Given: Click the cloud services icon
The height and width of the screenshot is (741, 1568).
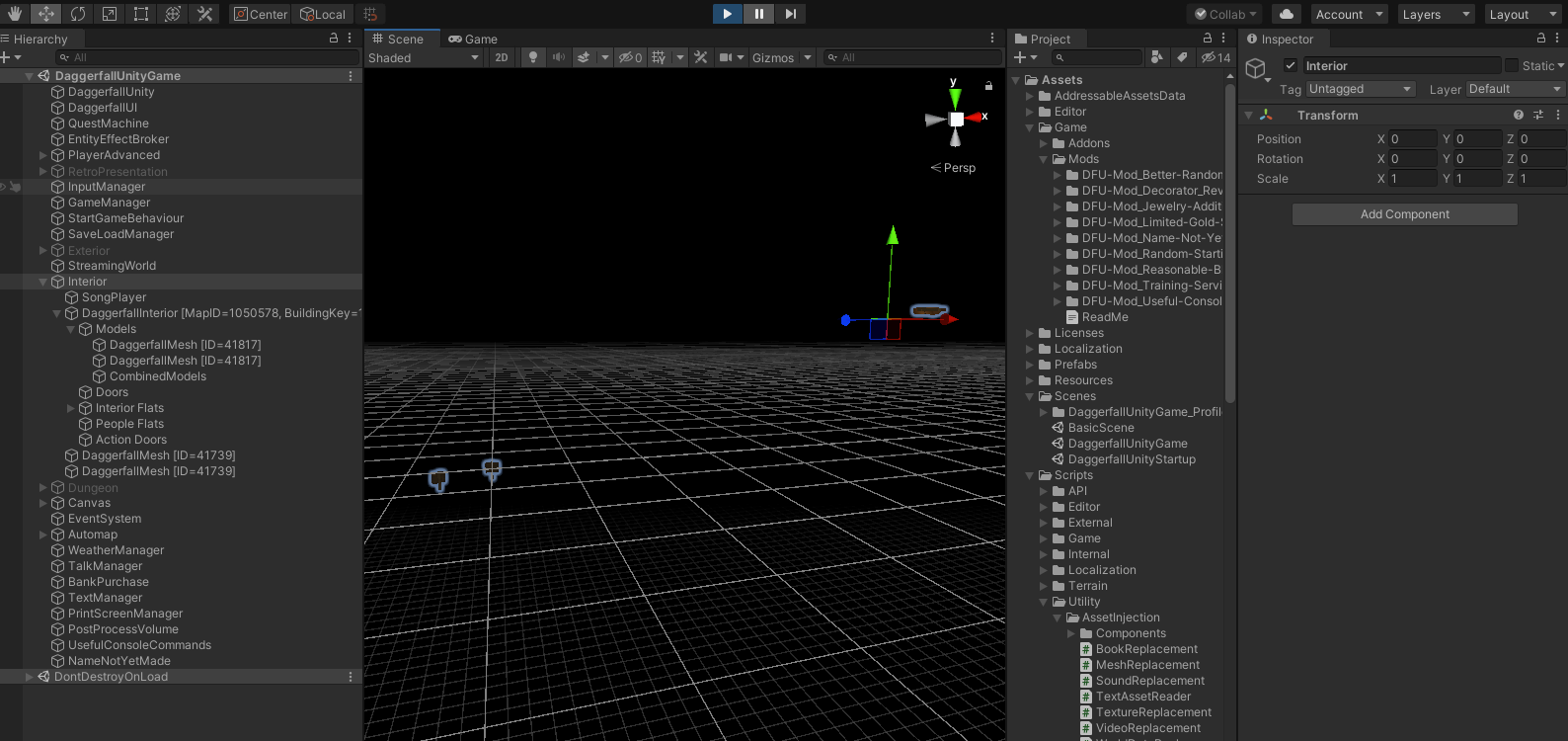Looking at the screenshot, I should pos(1286,14).
